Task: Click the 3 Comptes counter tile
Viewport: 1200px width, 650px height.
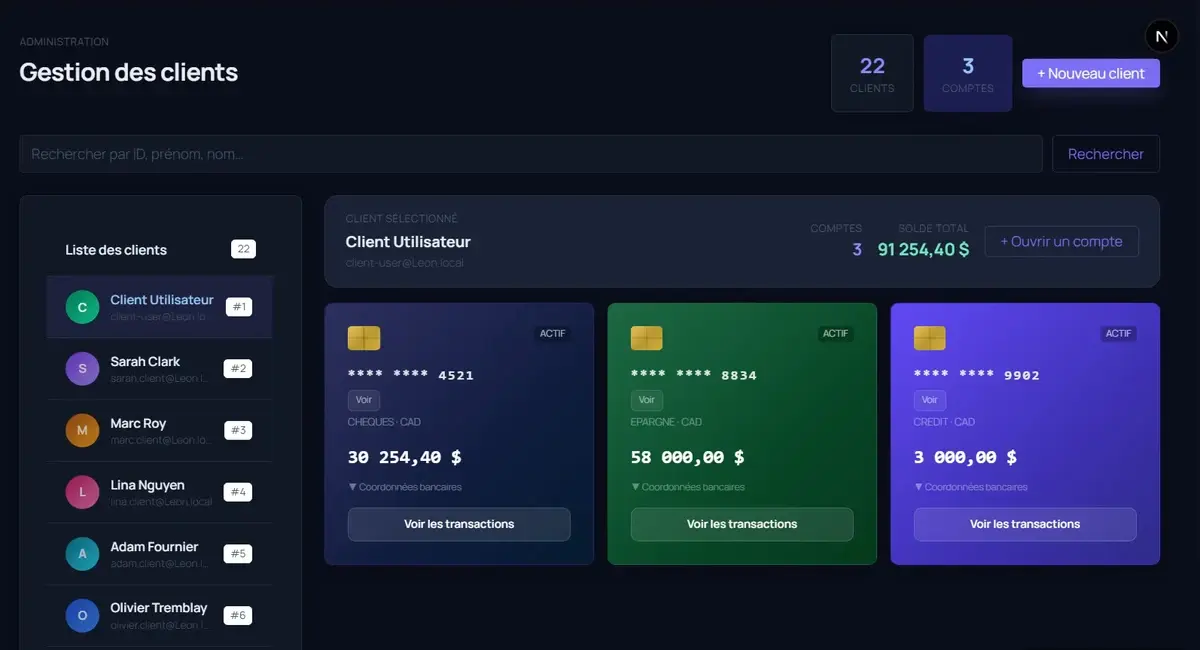Action: pos(968,73)
